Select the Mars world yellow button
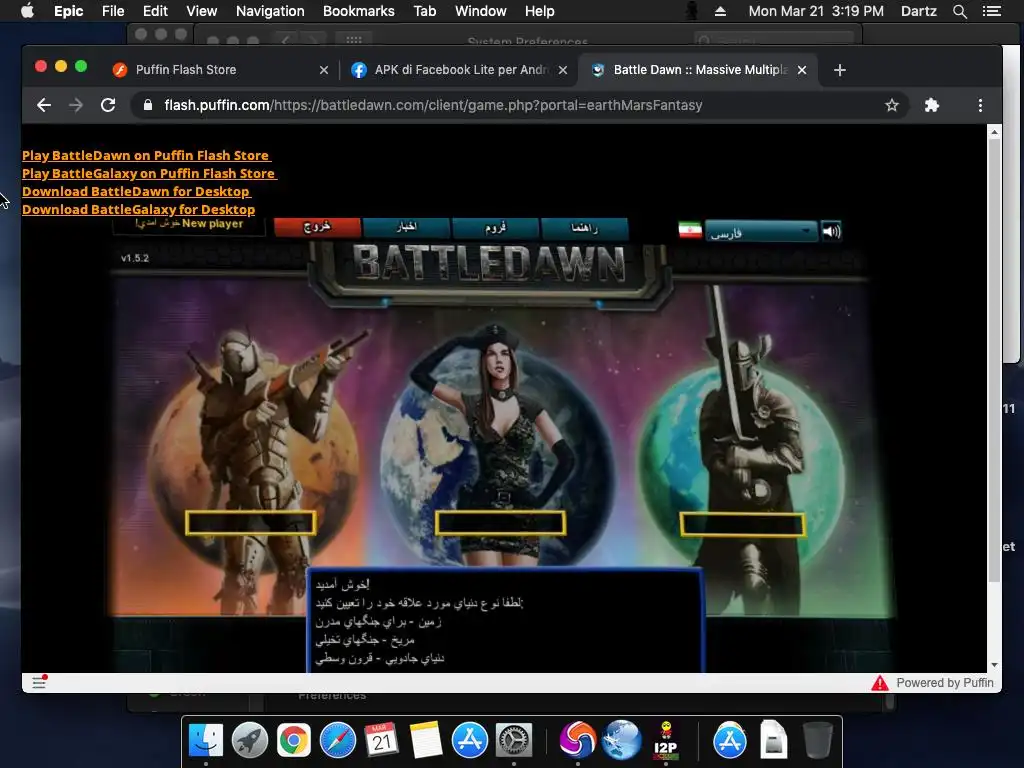The width and height of the screenshot is (1024, 768). (251, 523)
